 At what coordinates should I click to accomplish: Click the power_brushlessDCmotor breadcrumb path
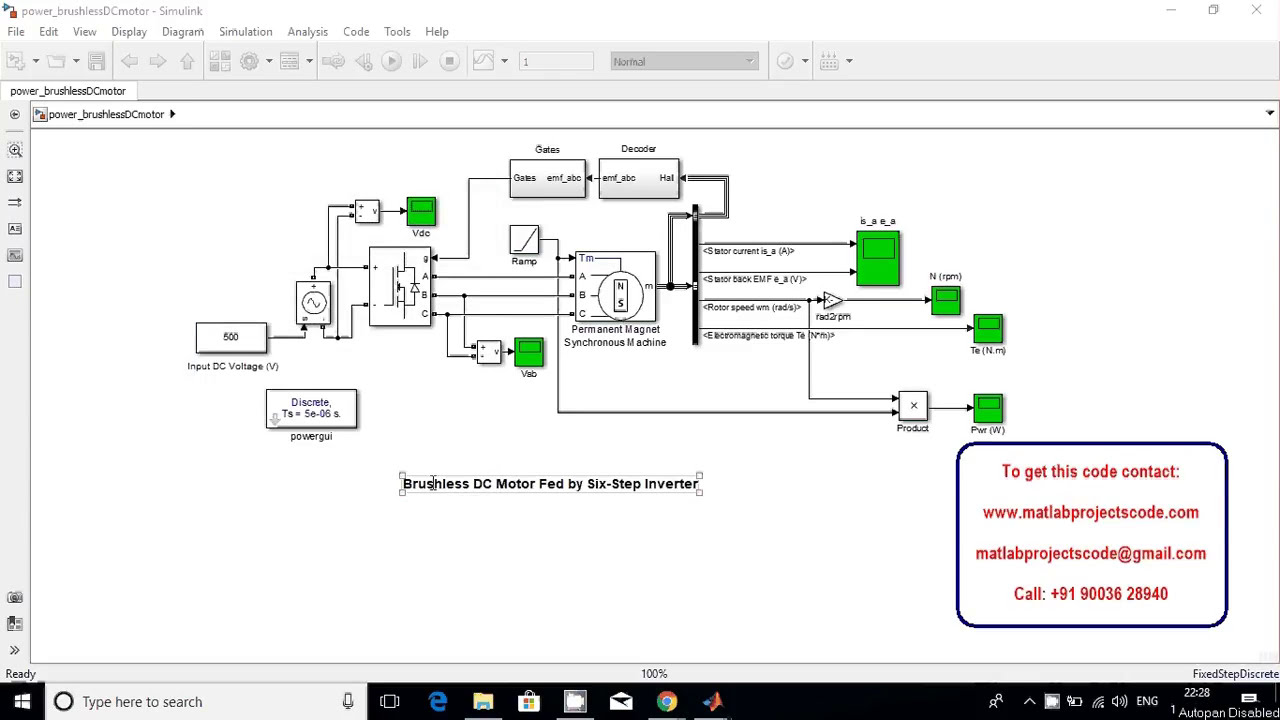[106, 115]
